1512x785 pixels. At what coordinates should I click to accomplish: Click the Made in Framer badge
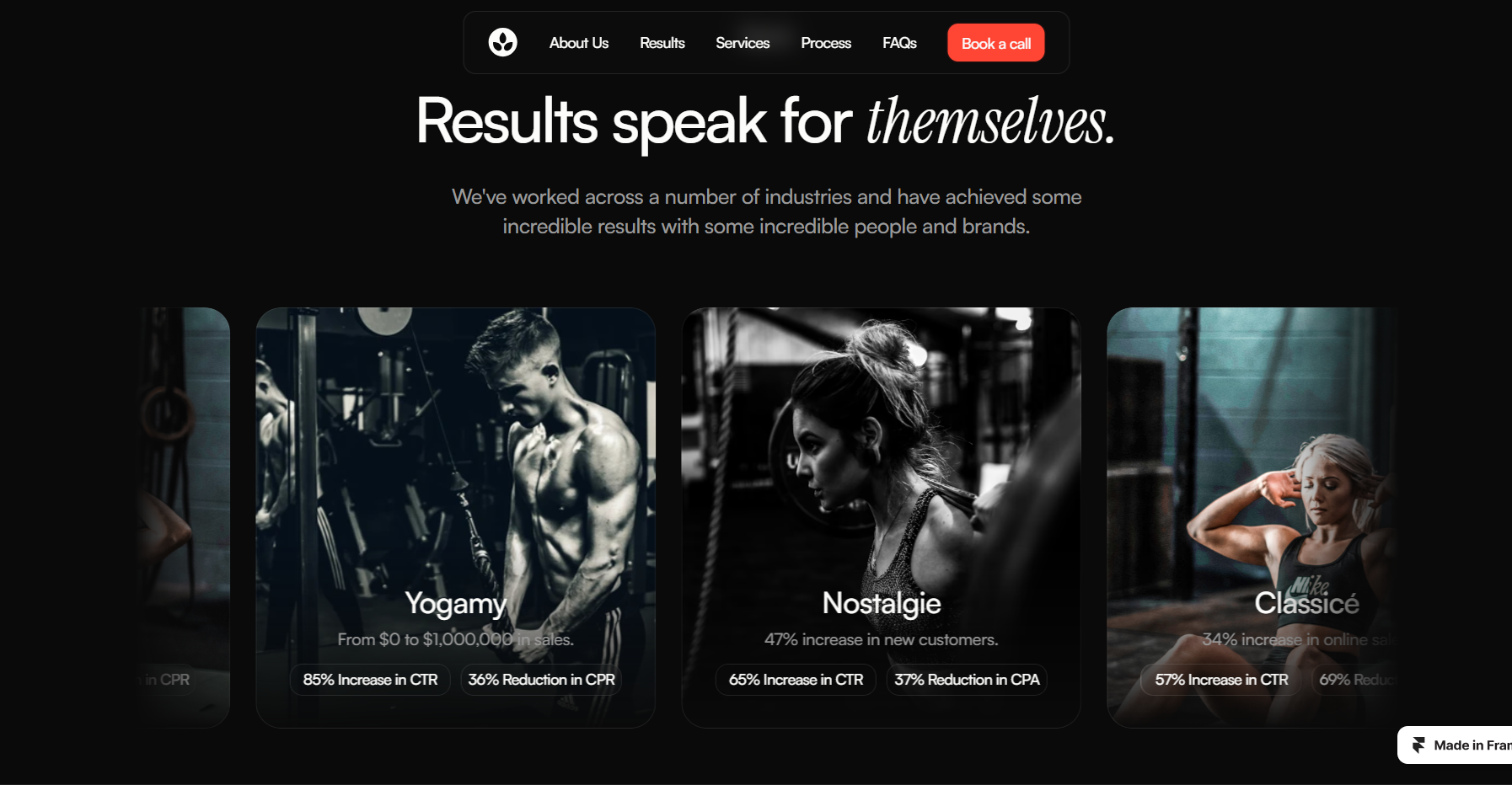1455,745
